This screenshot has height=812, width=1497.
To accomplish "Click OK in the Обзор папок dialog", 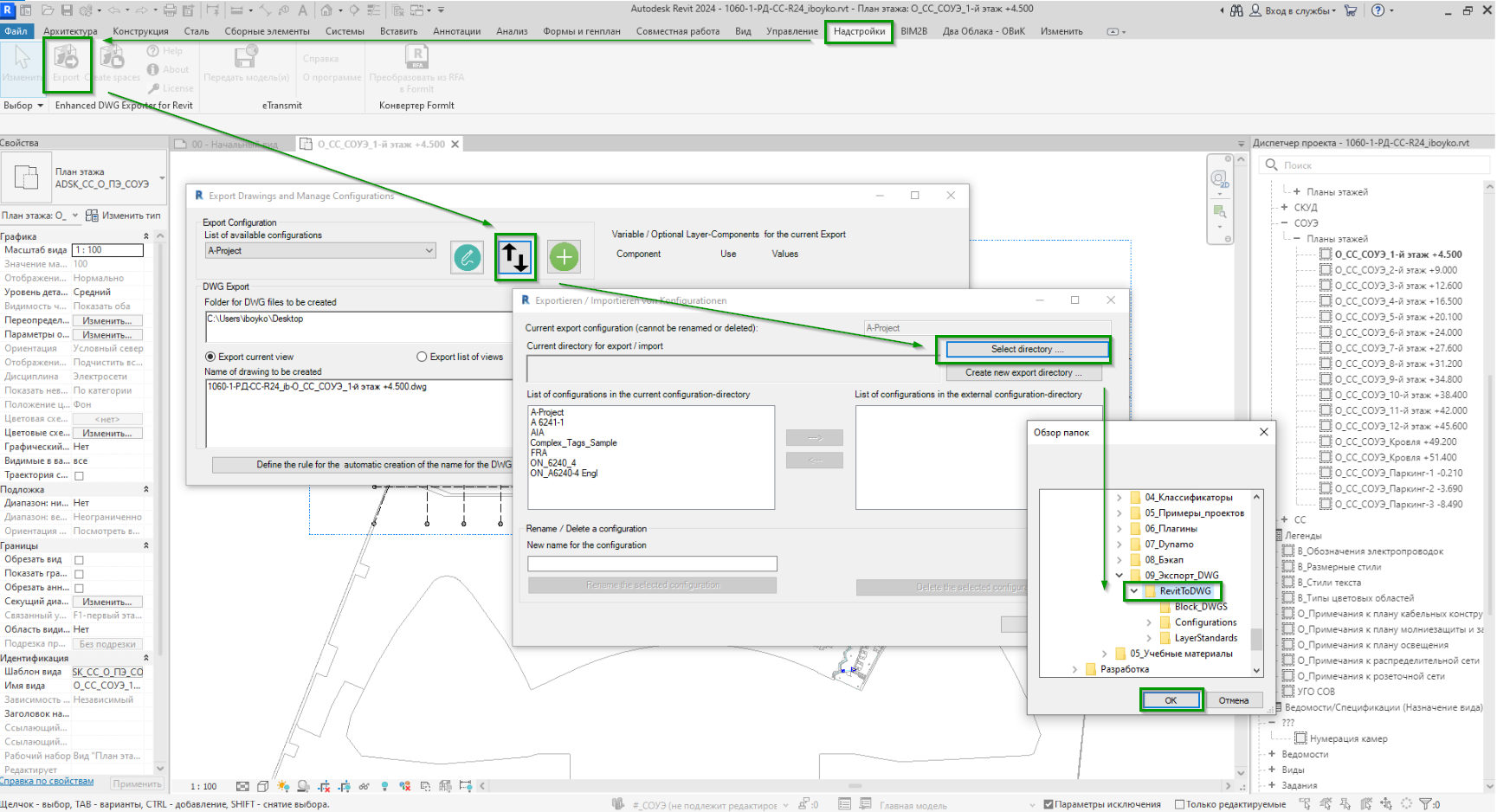I will (1171, 700).
